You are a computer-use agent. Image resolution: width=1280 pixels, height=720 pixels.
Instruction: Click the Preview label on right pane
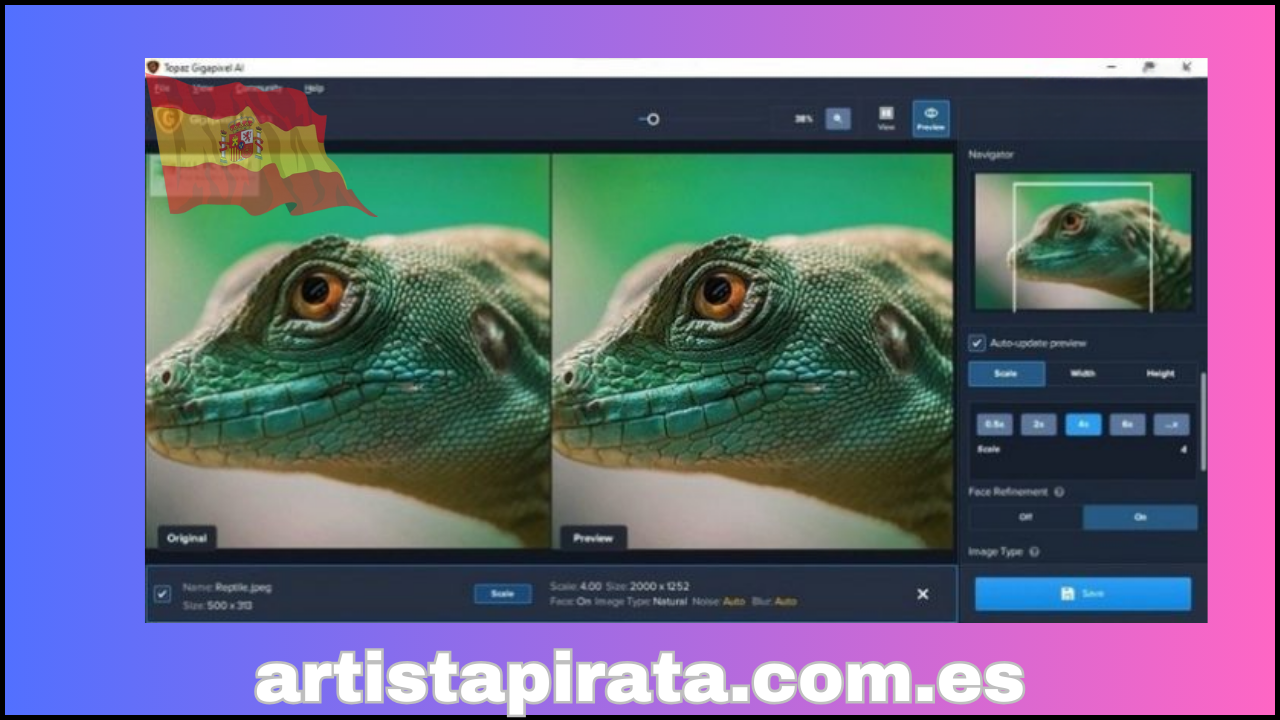(x=593, y=538)
